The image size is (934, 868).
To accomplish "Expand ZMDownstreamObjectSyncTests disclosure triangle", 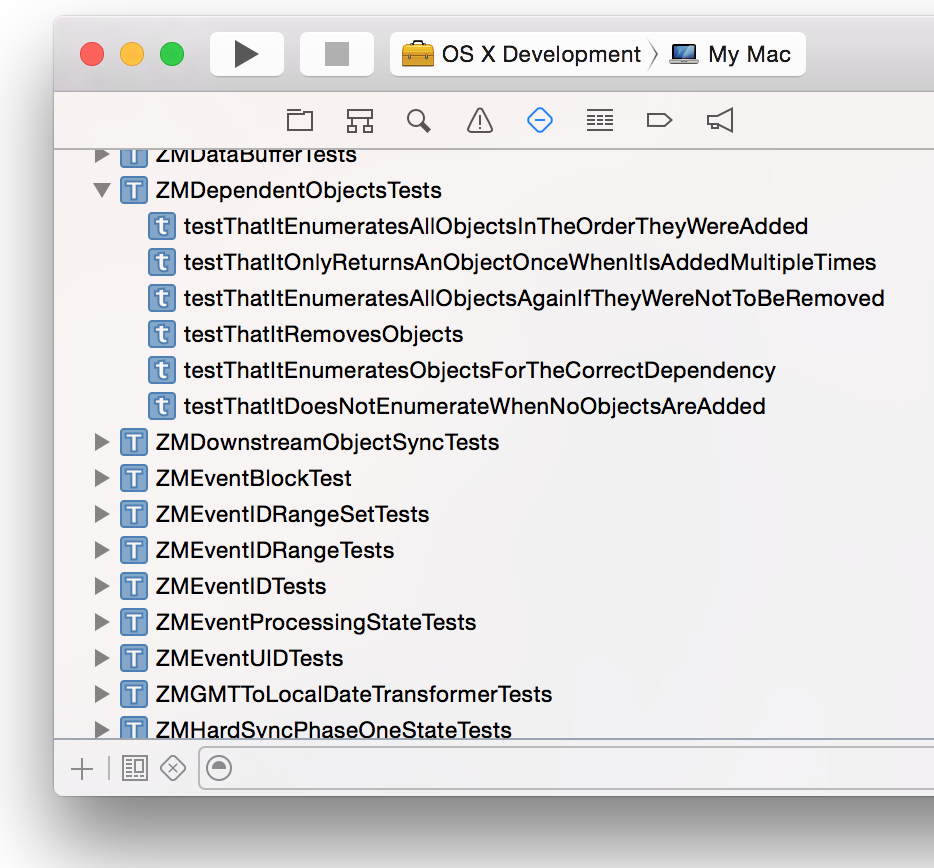I will [x=102, y=442].
